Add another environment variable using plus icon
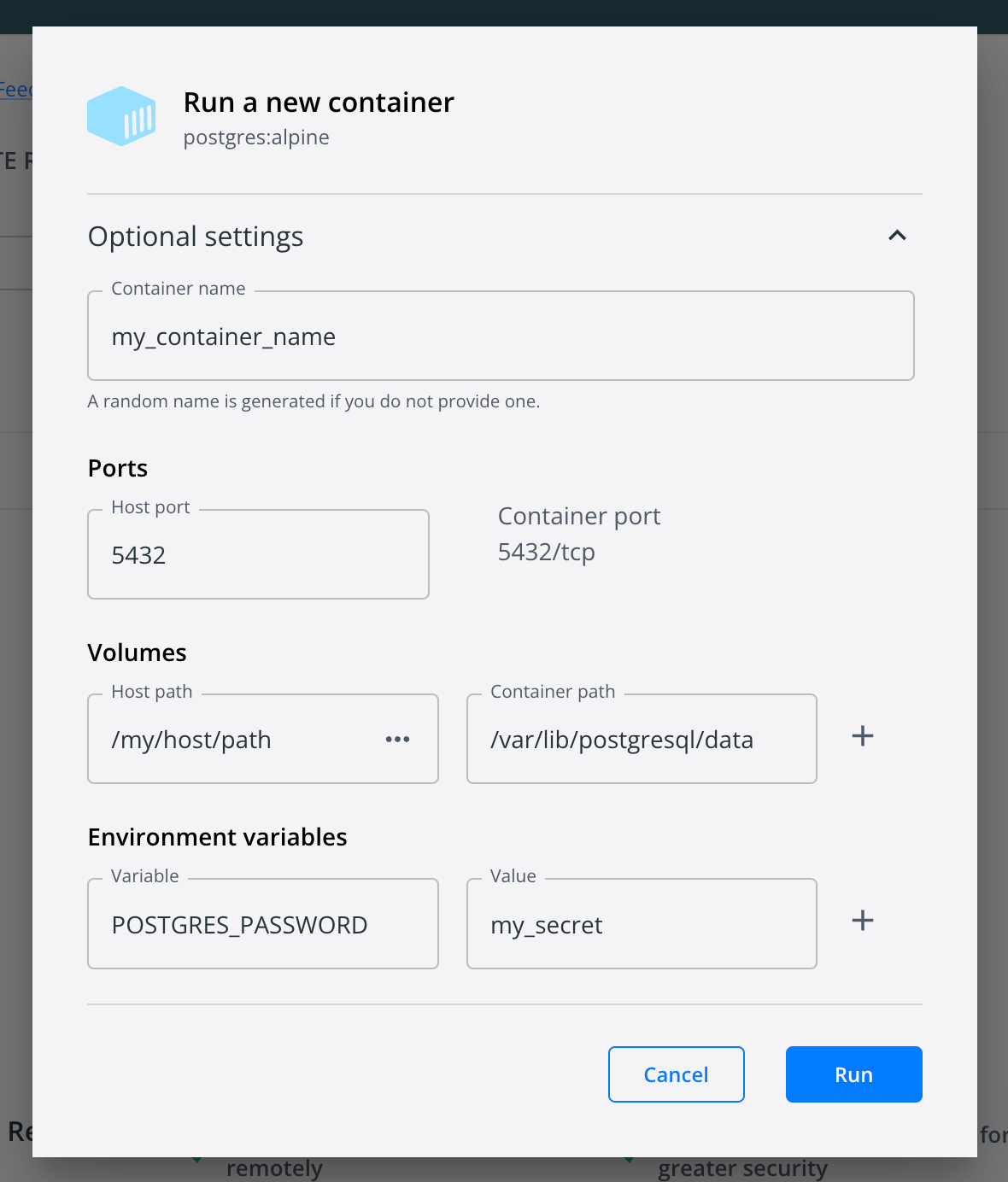The image size is (1008, 1182). [x=863, y=921]
